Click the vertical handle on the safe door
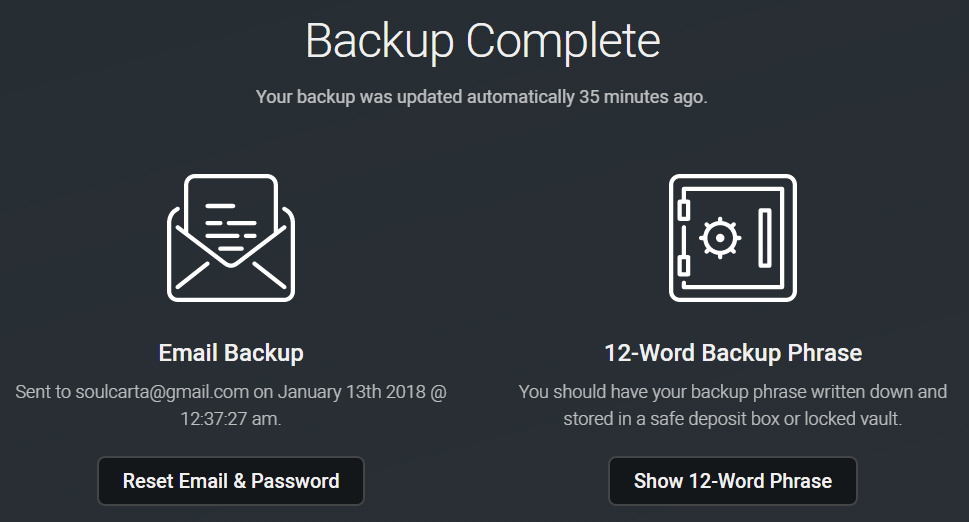This screenshot has width=969, height=522. 765,238
